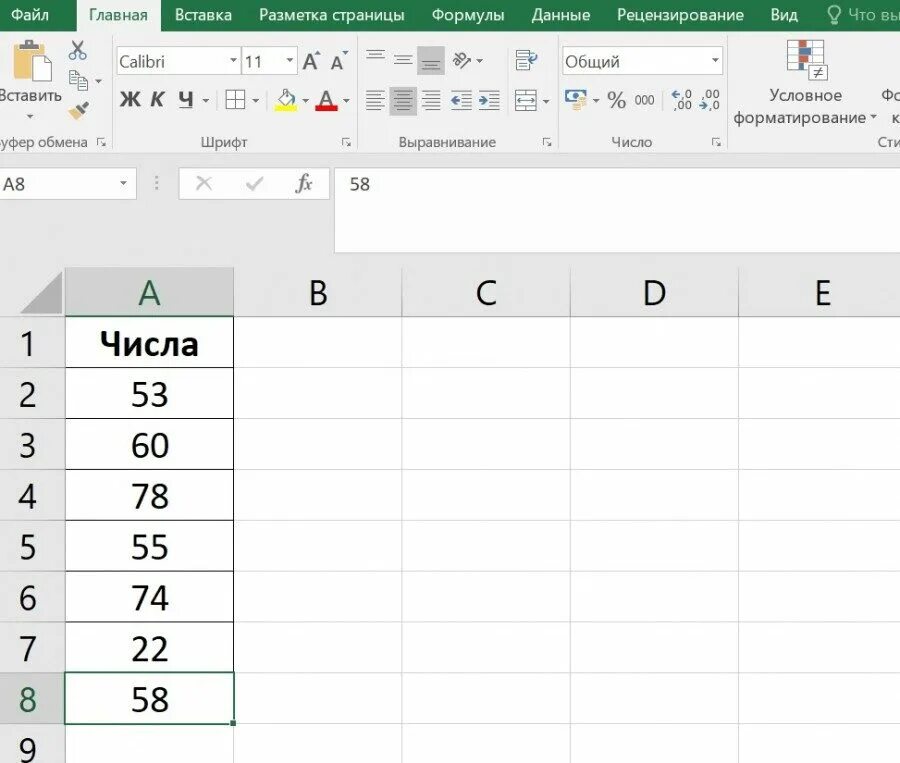The width and height of the screenshot is (900, 763).
Task: Click the Format Painter brush icon
Action: point(77,111)
